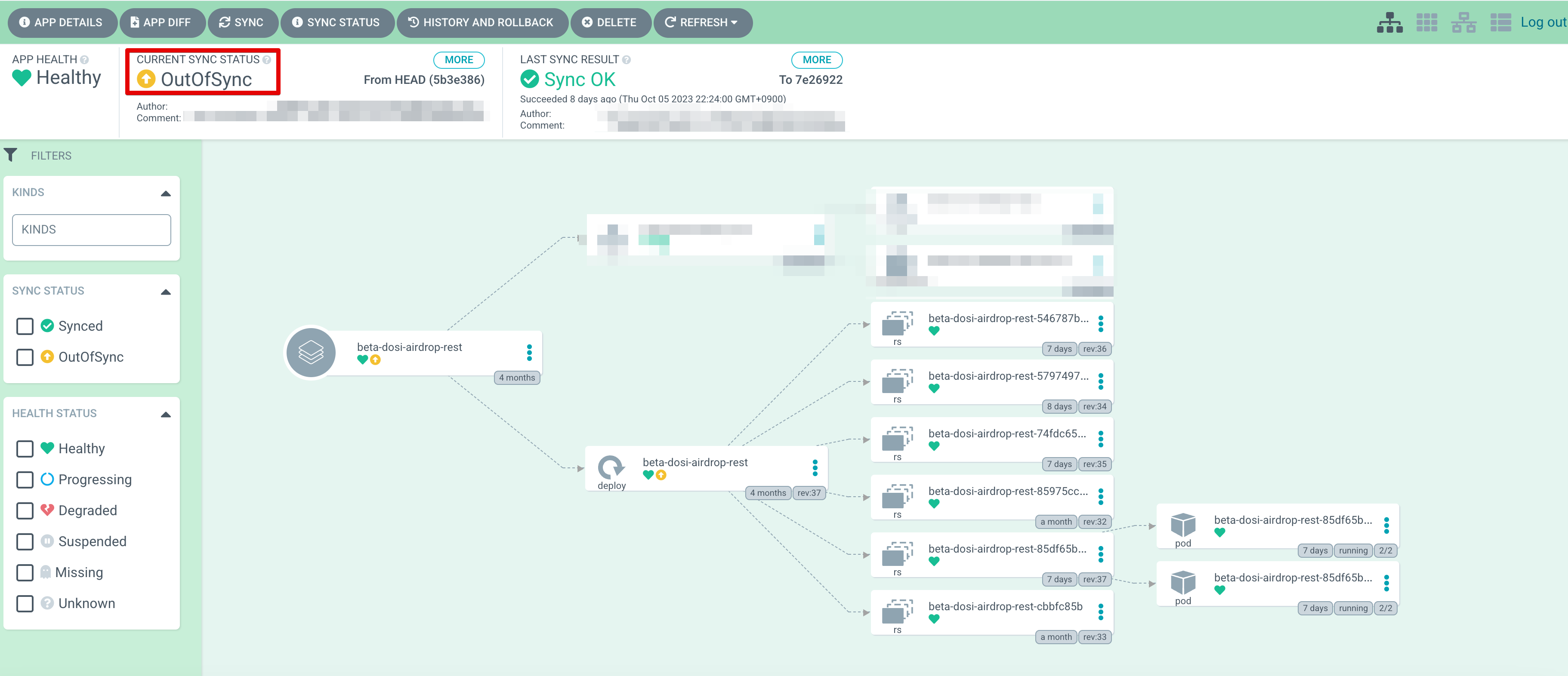This screenshot has width=1568, height=676.
Task: Click the ReplicaSet icon for beta-dosi-airdrop-rest-74fdc65
Action: coord(897,439)
